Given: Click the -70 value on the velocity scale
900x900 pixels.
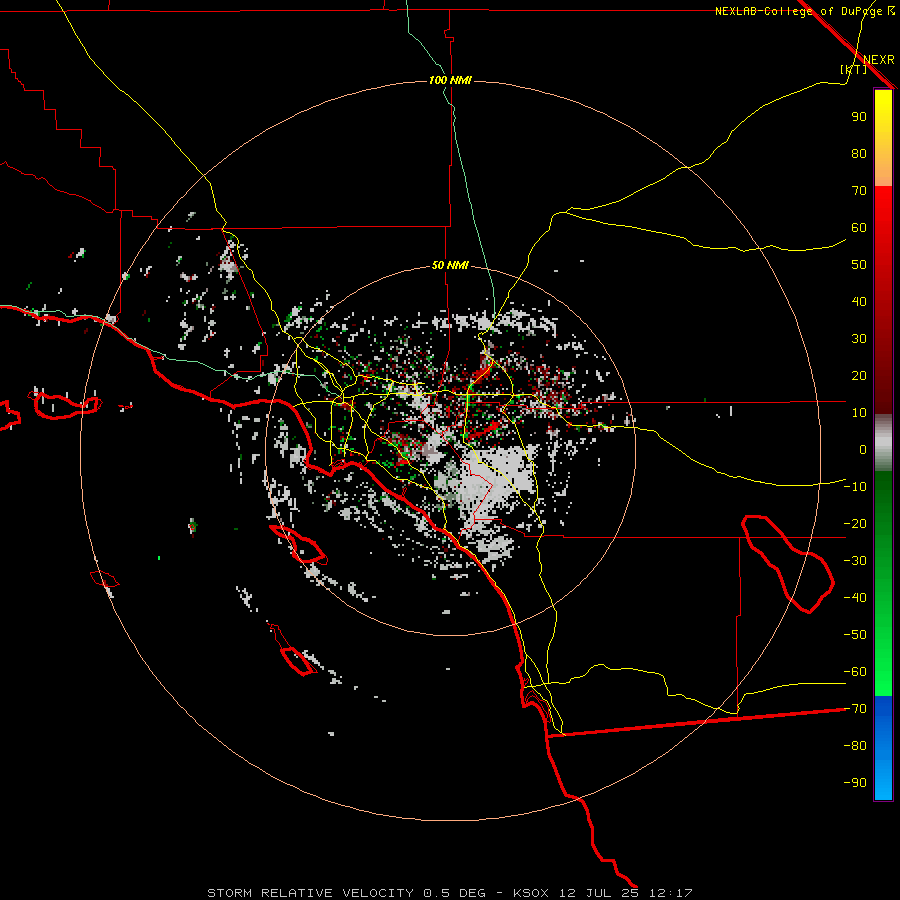Looking at the screenshot, I should (x=855, y=709).
